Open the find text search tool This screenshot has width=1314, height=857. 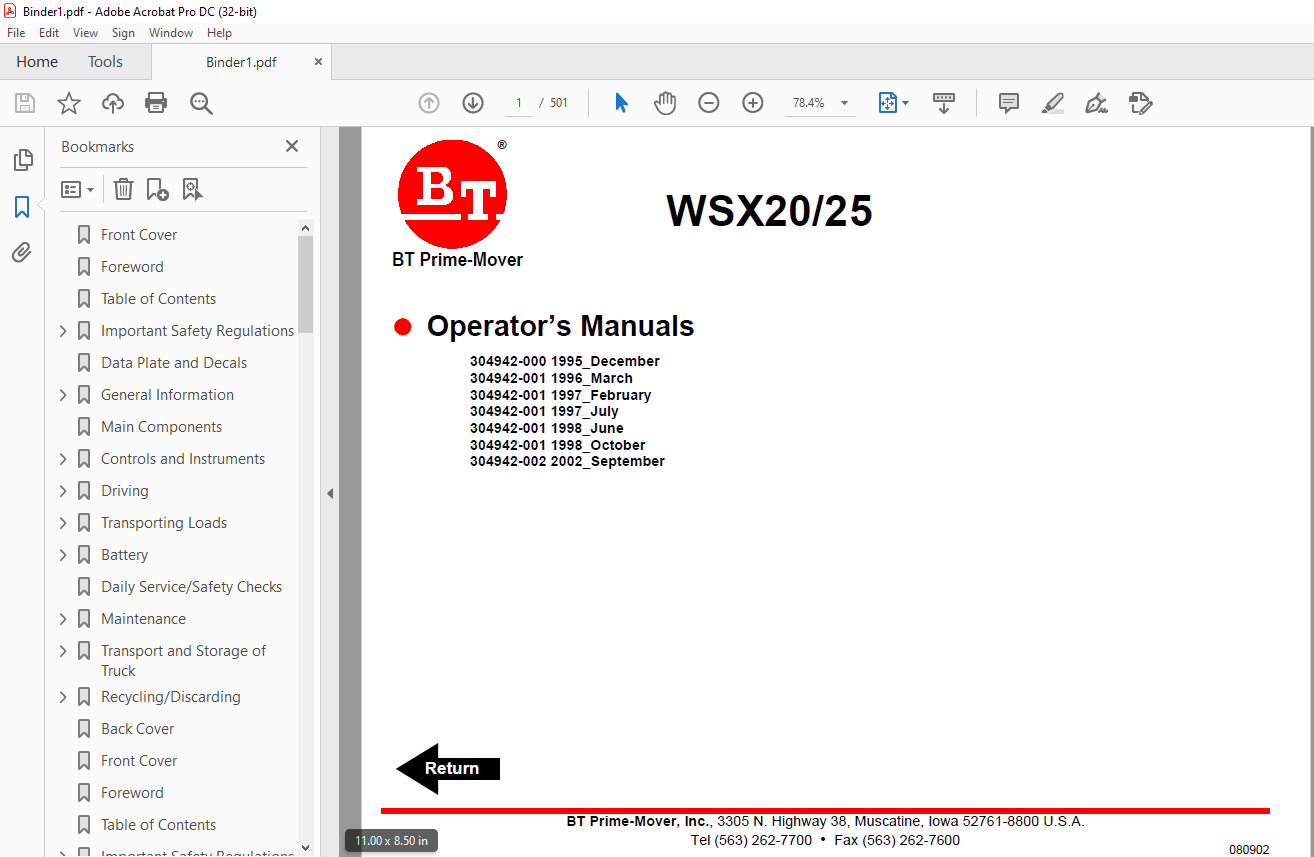(201, 103)
